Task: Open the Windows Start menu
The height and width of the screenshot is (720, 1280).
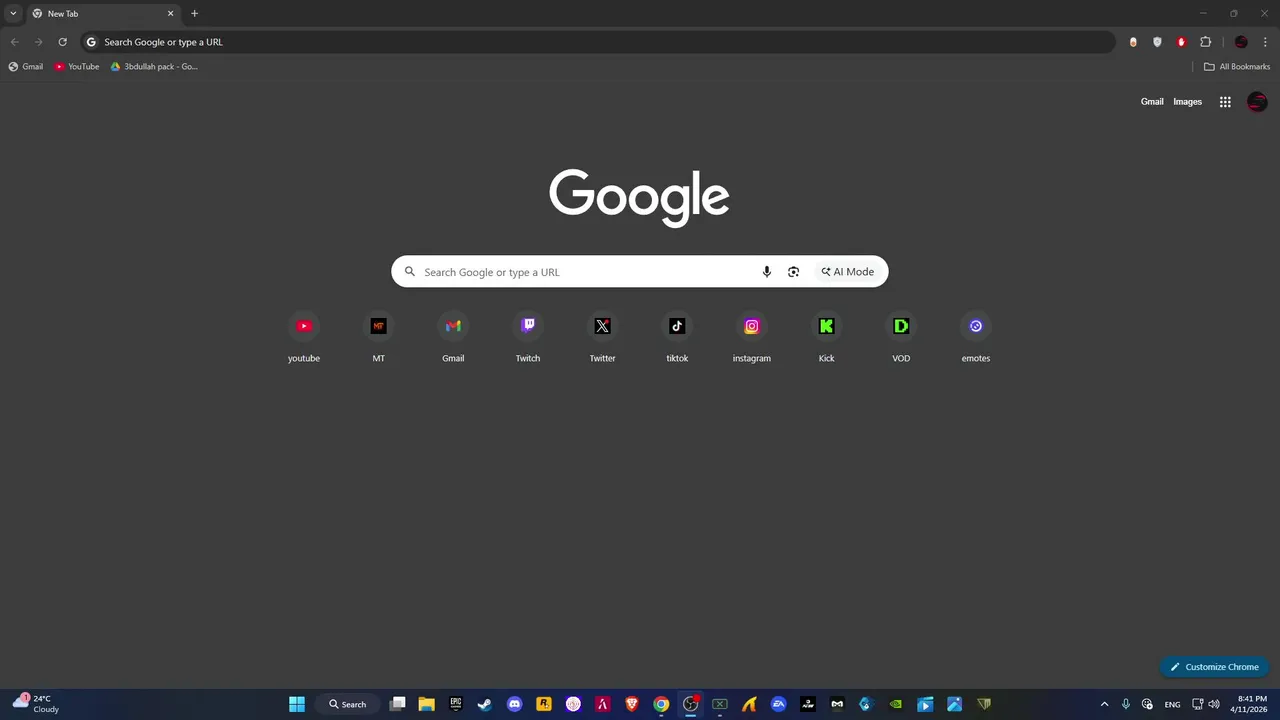Action: pos(297,704)
